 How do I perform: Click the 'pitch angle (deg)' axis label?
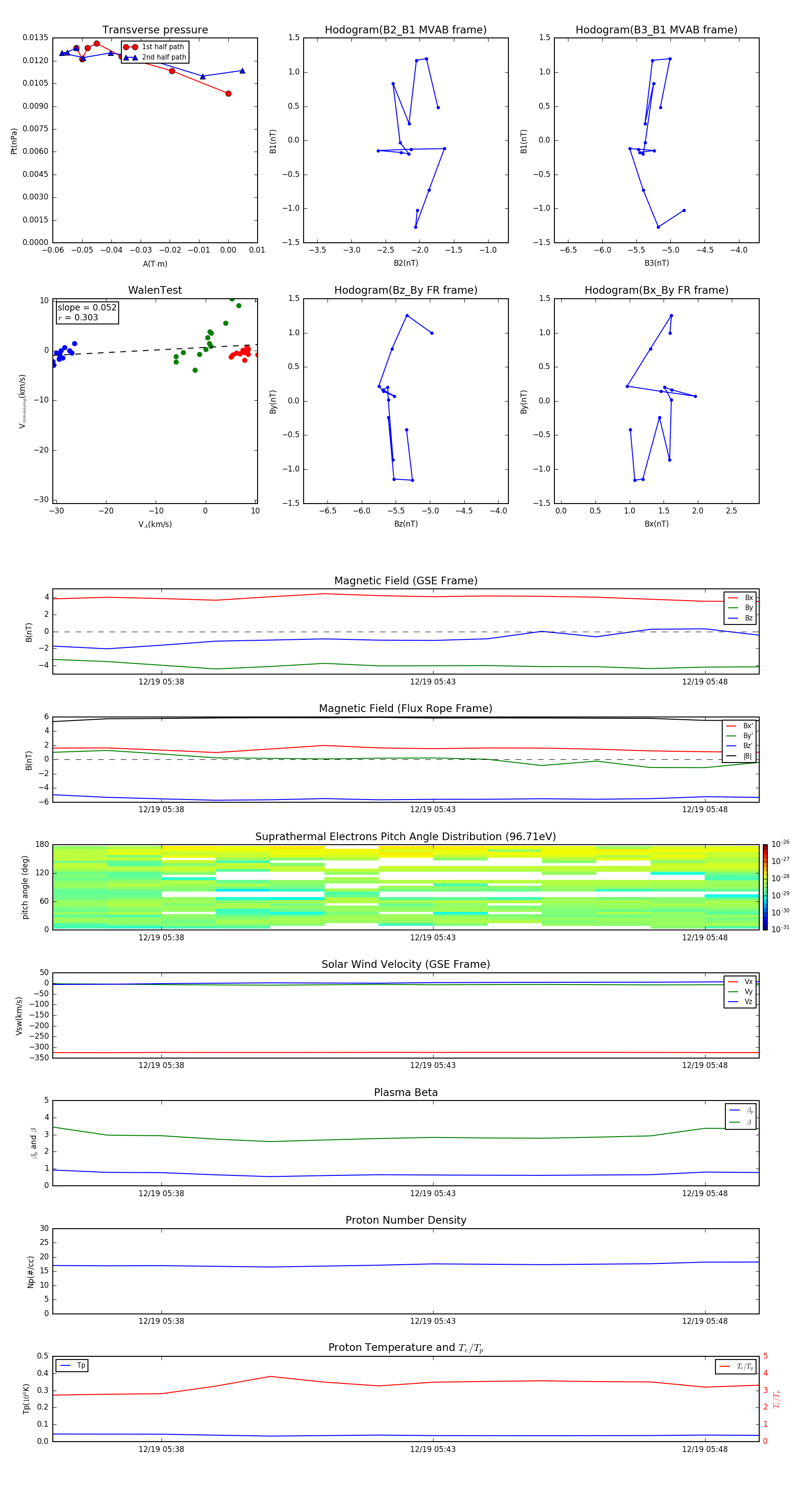tap(25, 887)
